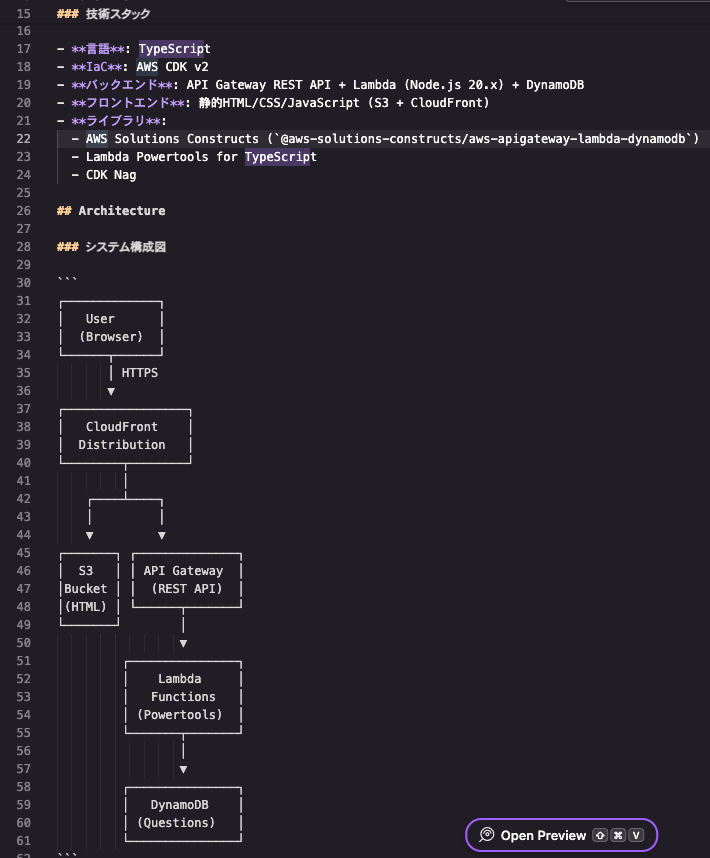Screen dimensions: 710x858
Task: Click the arrow above Lambda Functions box
Action: pos(183,644)
